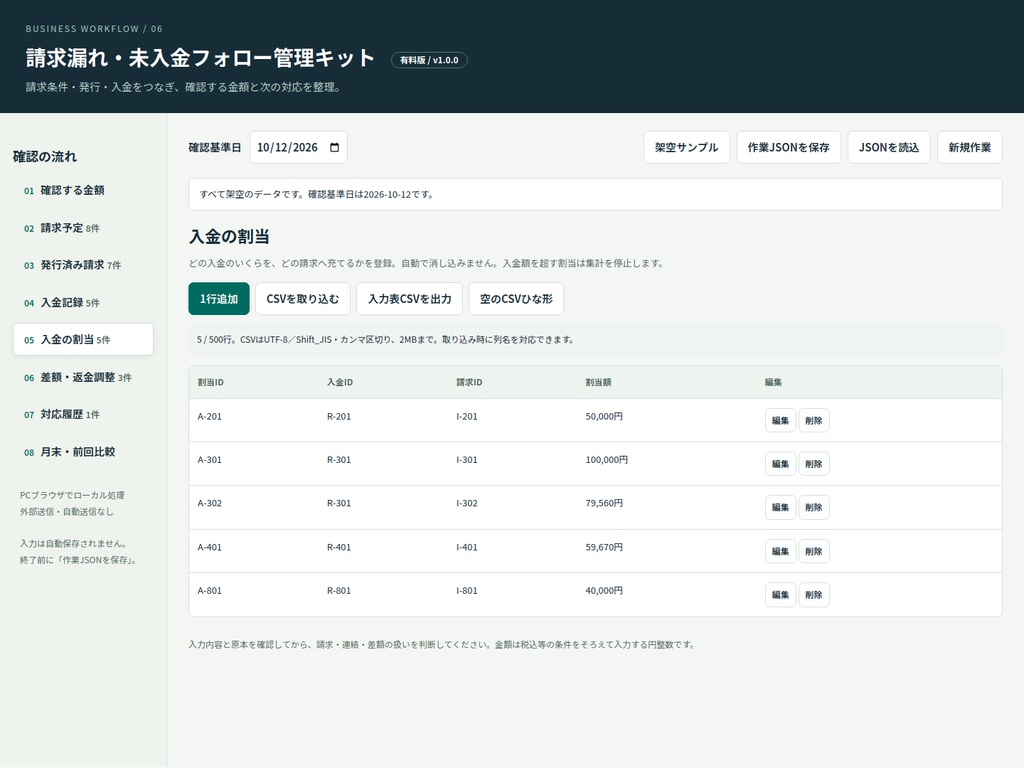Edit row A-302
1024x768 pixels.
pos(780,507)
